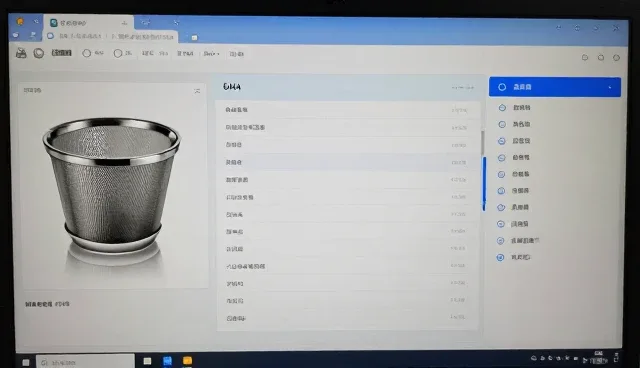Click the center list header title
The image size is (640, 368).
[x=232, y=86]
